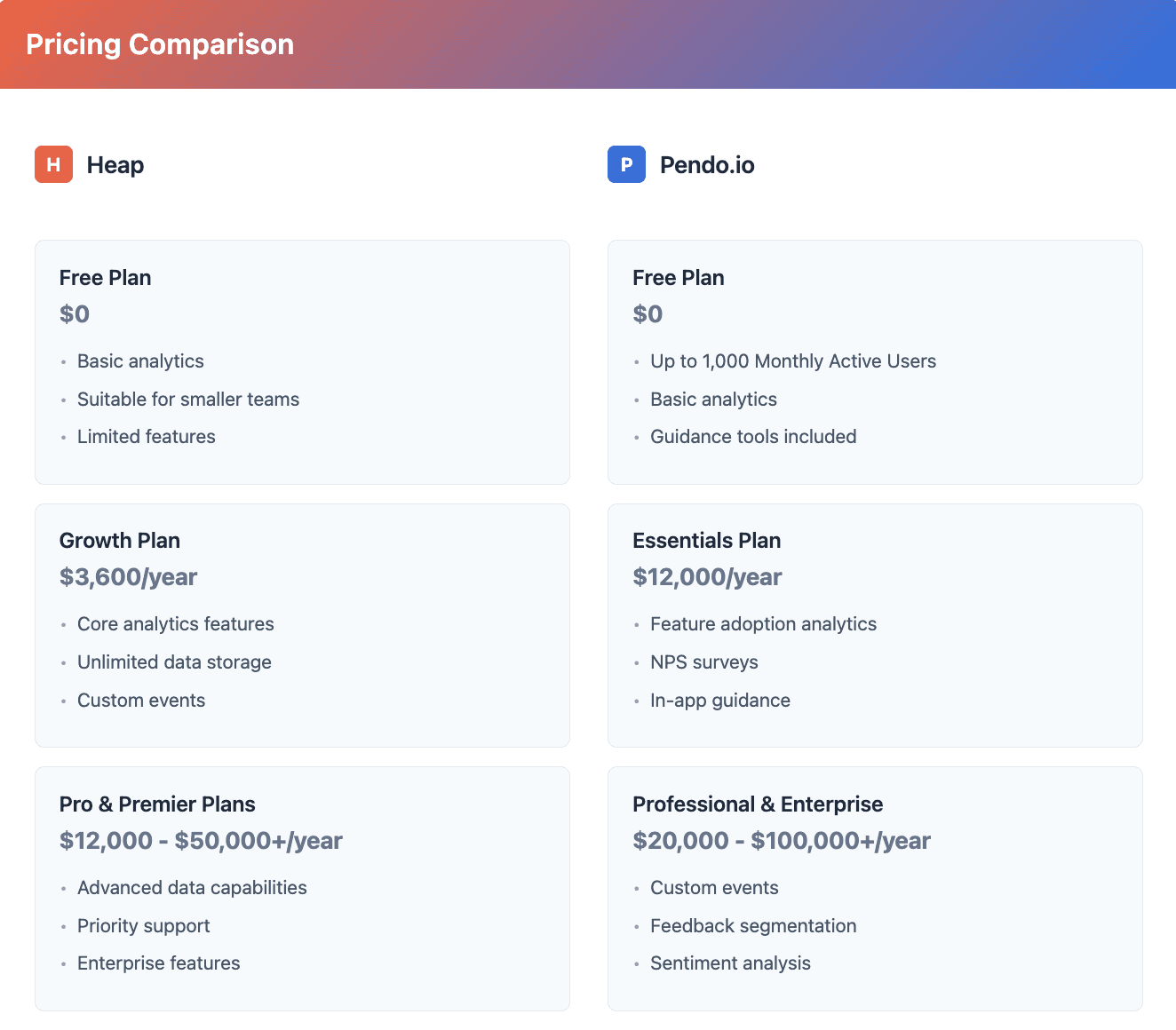Viewport: 1176px width, 1030px height.
Task: Click the $12,000/year price
Action: tap(707, 577)
